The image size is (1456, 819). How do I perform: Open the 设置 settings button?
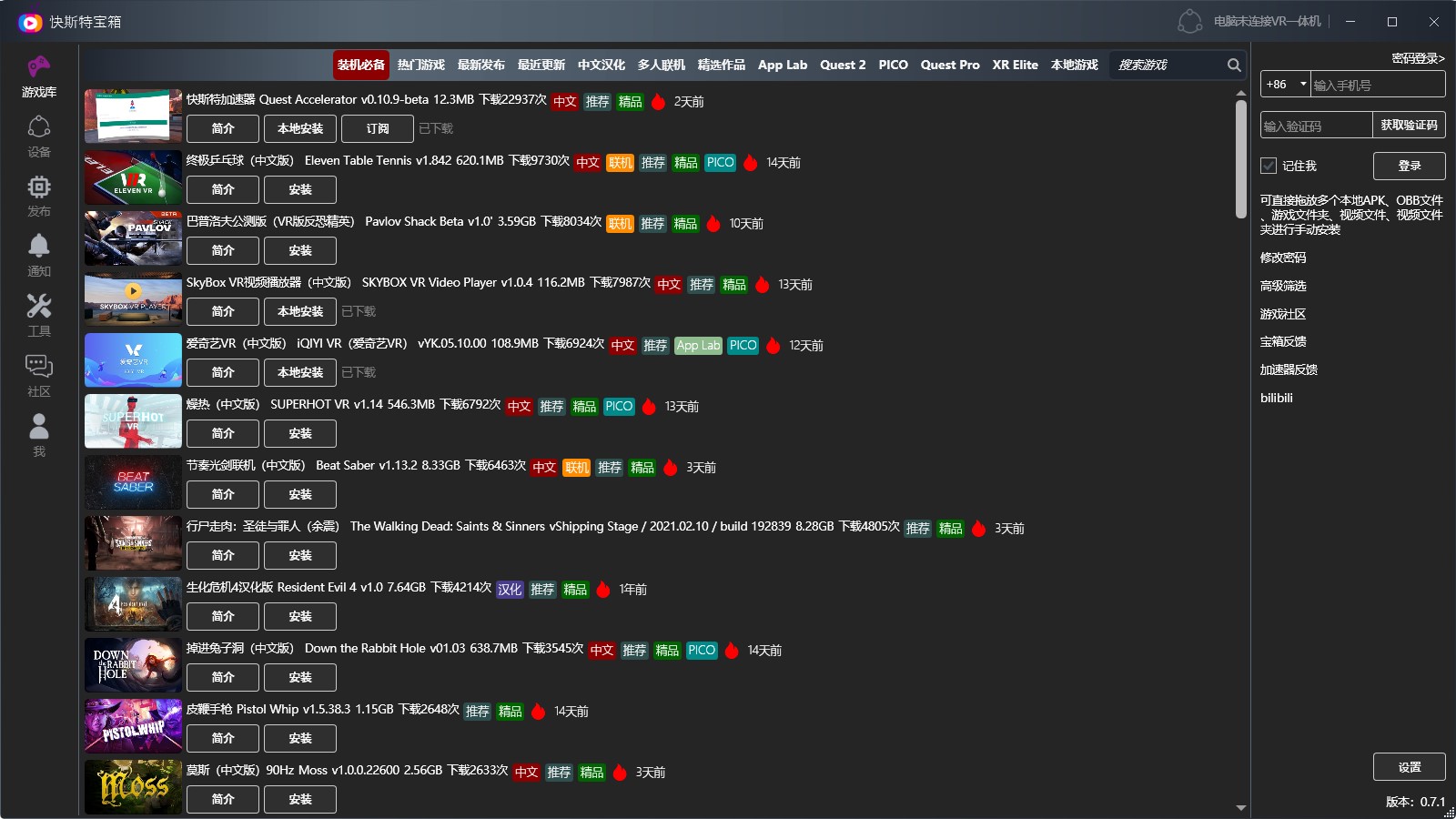(x=1410, y=767)
